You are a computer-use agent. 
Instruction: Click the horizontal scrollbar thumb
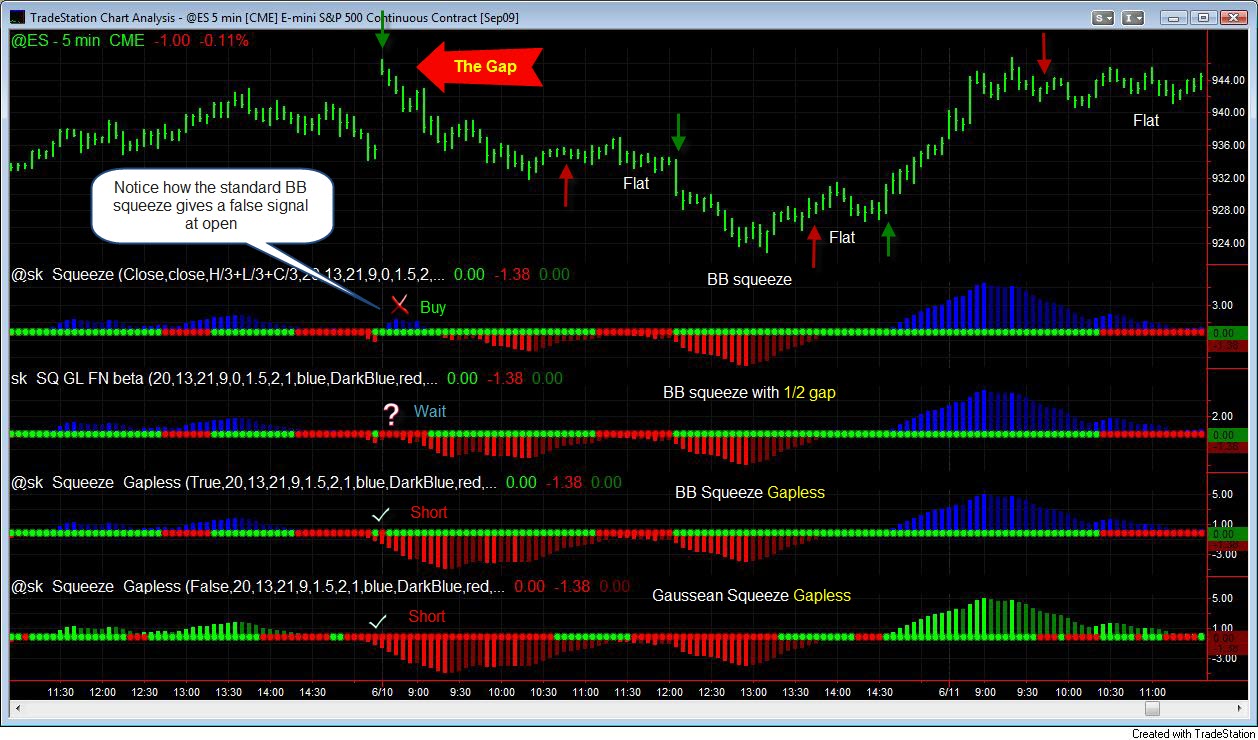pos(1152,709)
